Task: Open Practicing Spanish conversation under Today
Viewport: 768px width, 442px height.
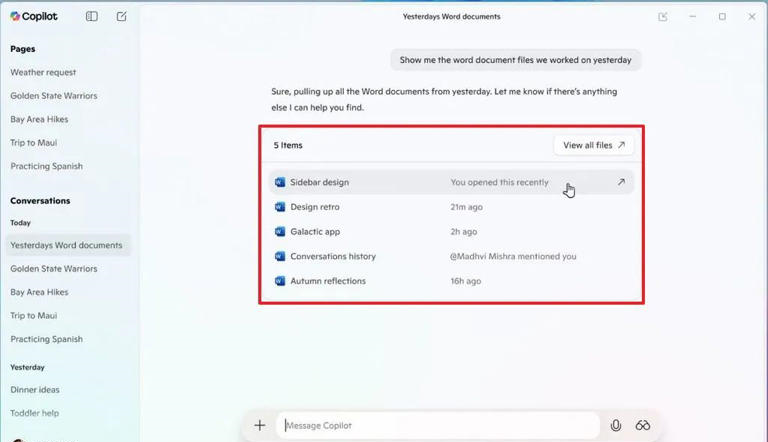Action: (x=47, y=339)
